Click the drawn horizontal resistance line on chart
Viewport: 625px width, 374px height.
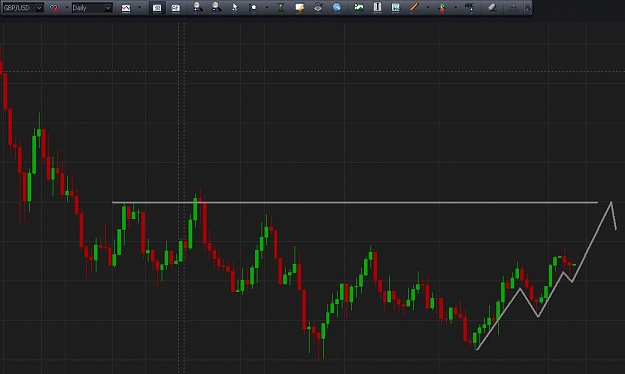(x=355, y=203)
